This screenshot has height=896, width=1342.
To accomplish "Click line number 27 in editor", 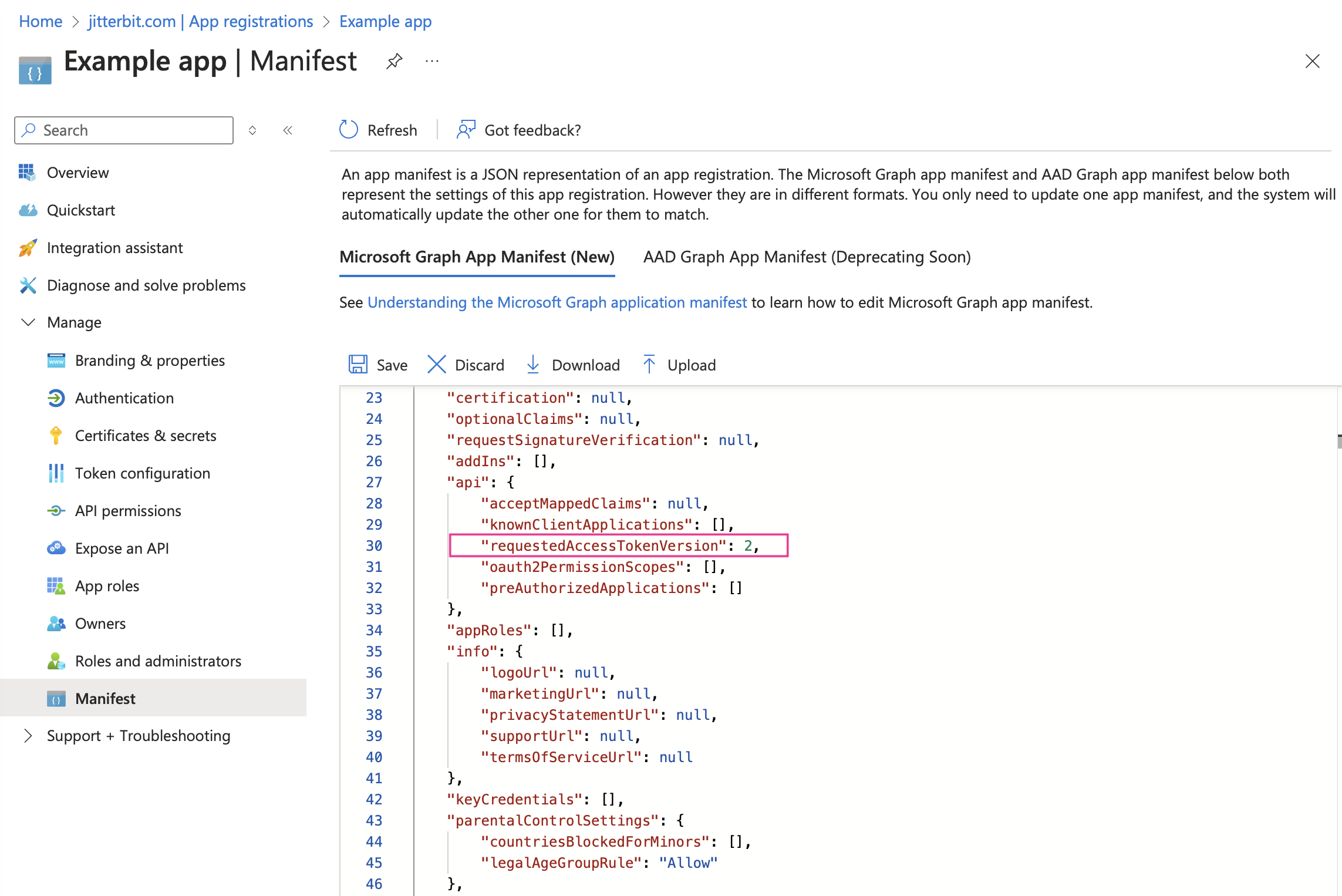I will click(374, 482).
